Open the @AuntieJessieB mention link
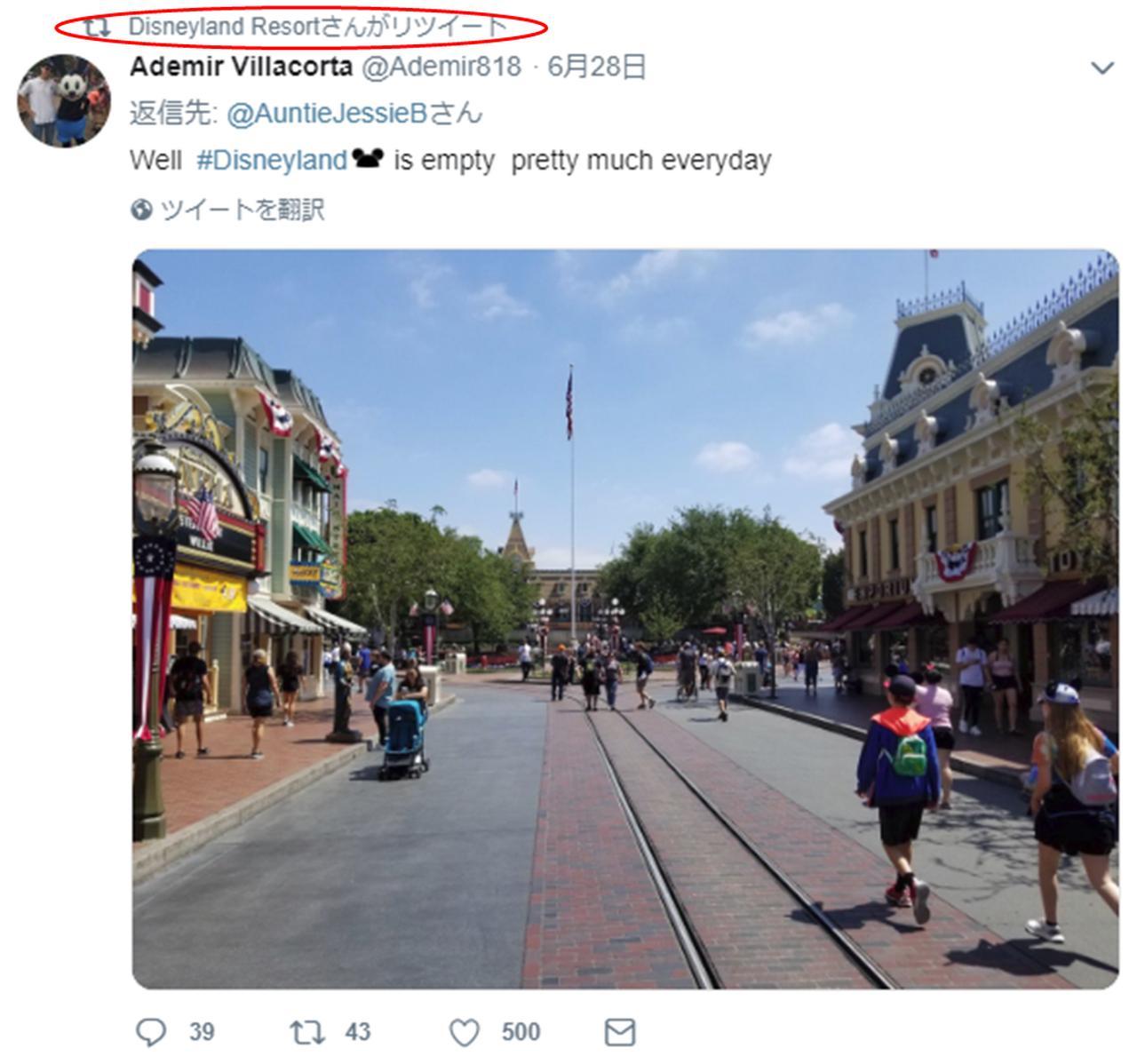1137x1064 pixels. point(328,114)
